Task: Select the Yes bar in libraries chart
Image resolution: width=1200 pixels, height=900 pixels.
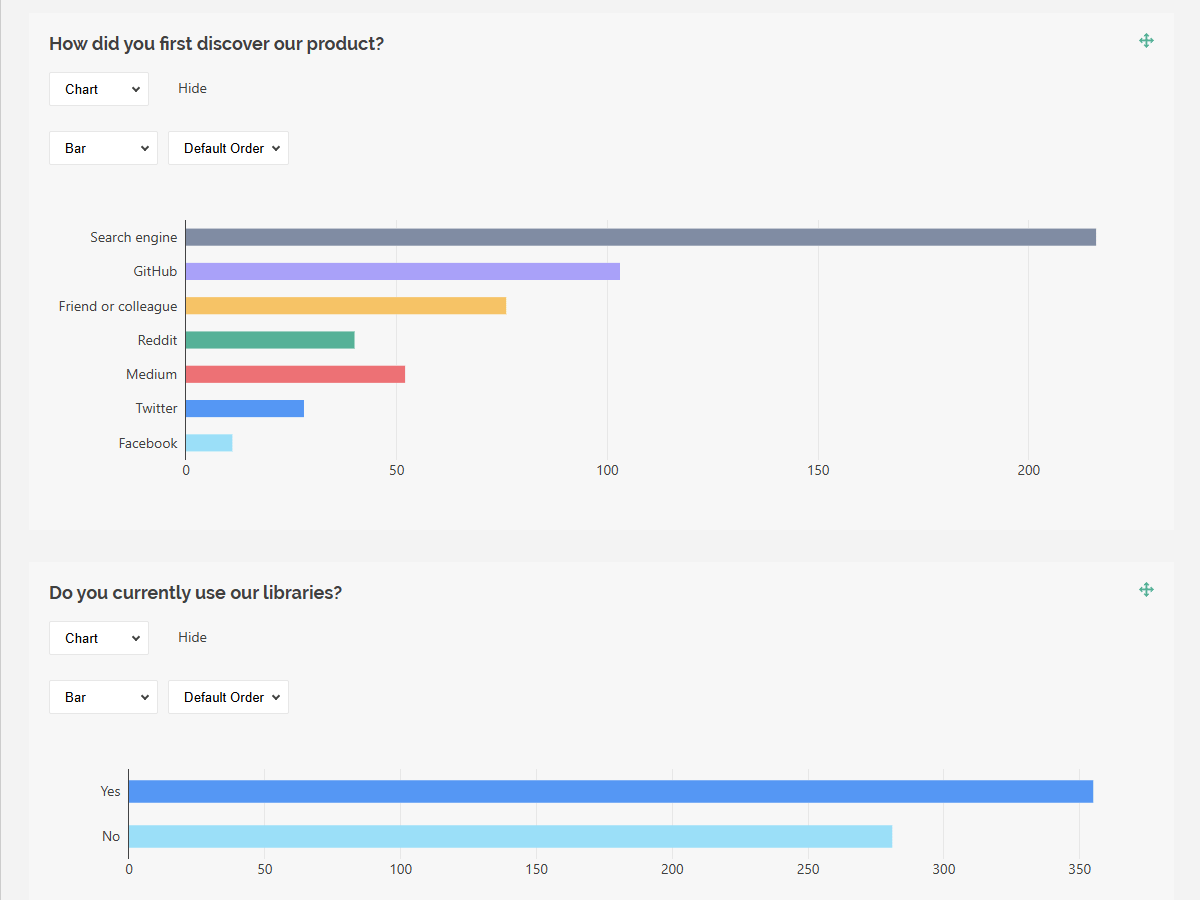Action: tap(611, 791)
